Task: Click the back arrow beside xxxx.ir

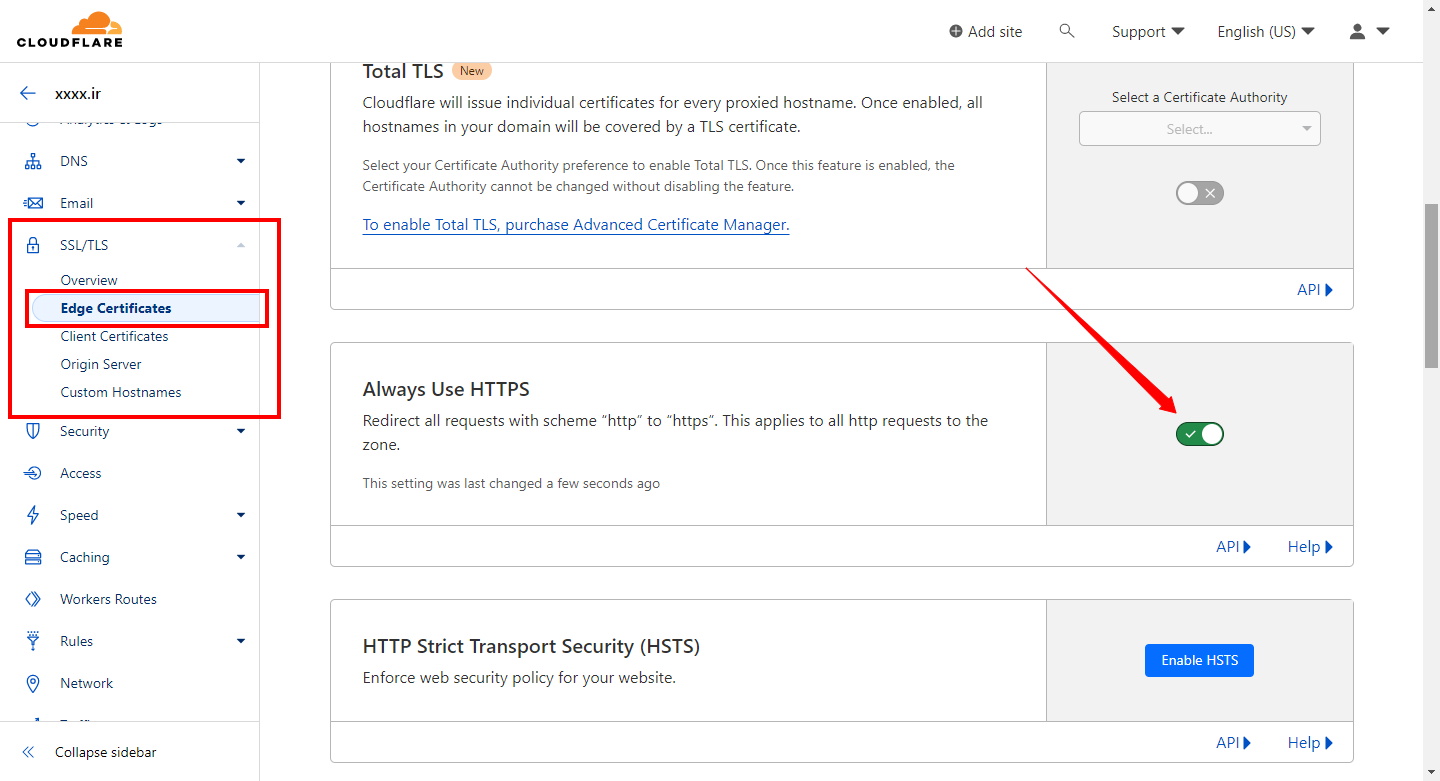Action: point(28,94)
